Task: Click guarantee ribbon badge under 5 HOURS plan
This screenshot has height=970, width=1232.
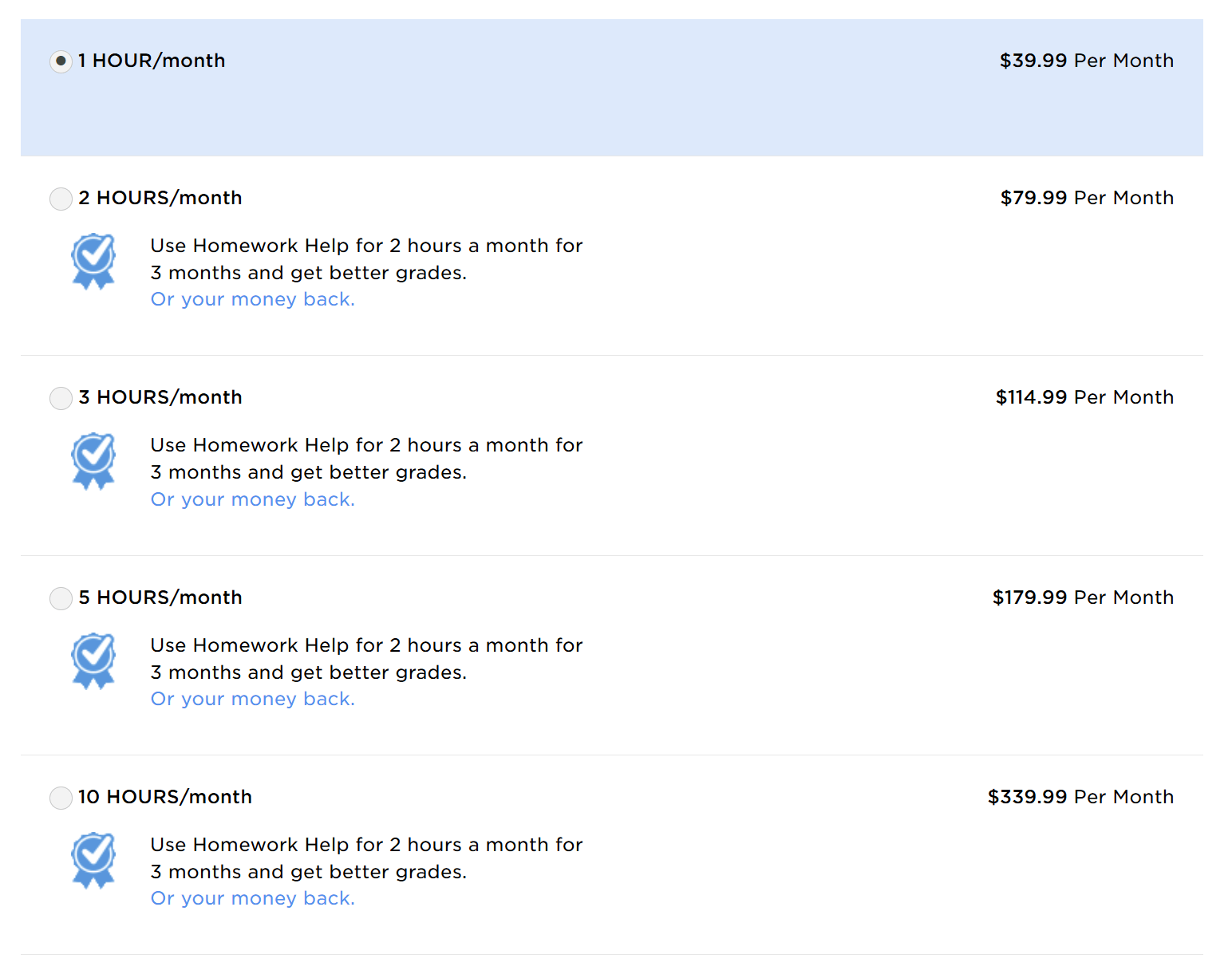Action: 93,660
